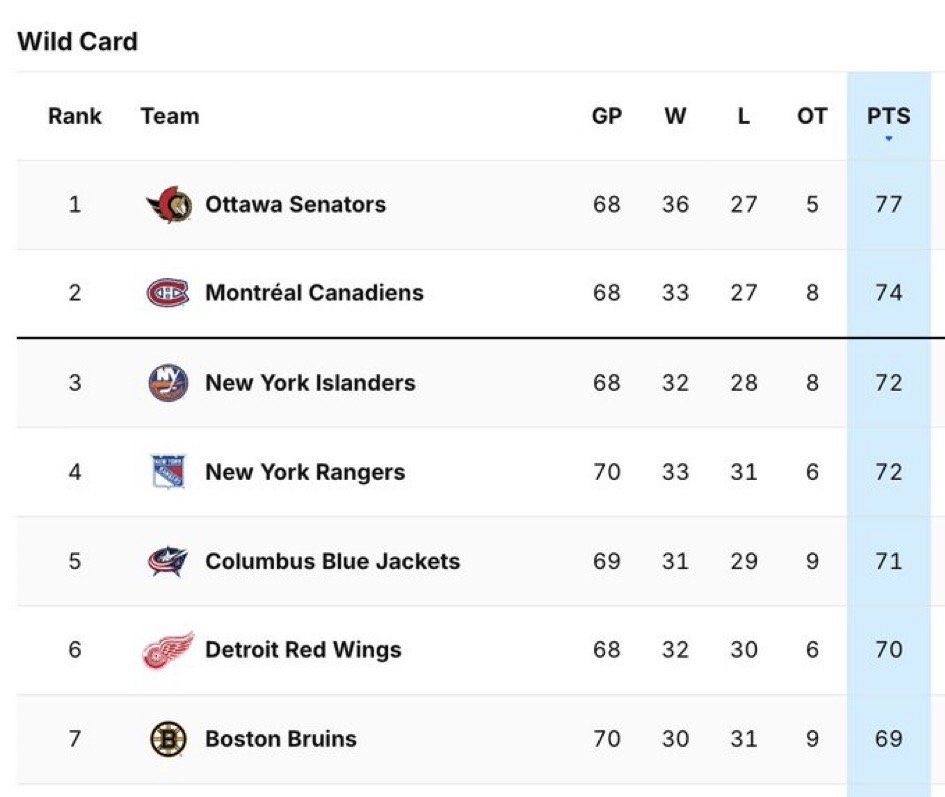
Task: Click the Team column header
Action: [170, 116]
